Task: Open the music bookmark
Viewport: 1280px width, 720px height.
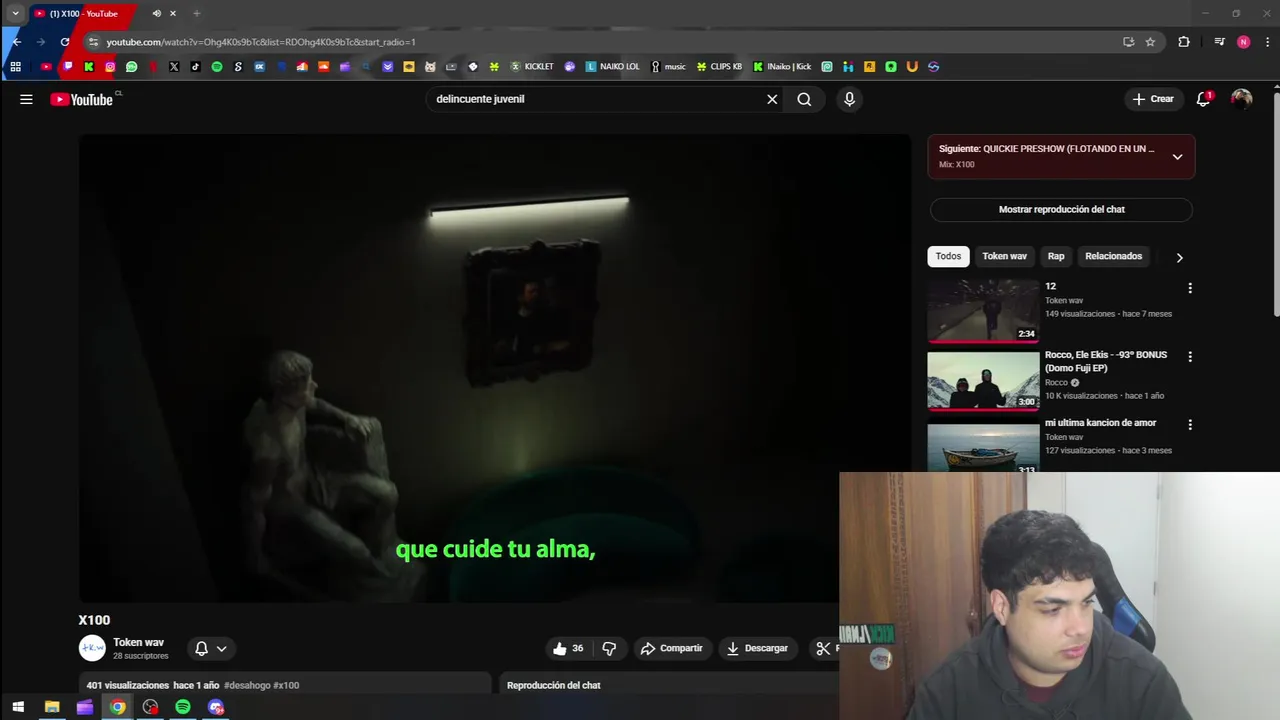Action: pyautogui.click(x=668, y=67)
